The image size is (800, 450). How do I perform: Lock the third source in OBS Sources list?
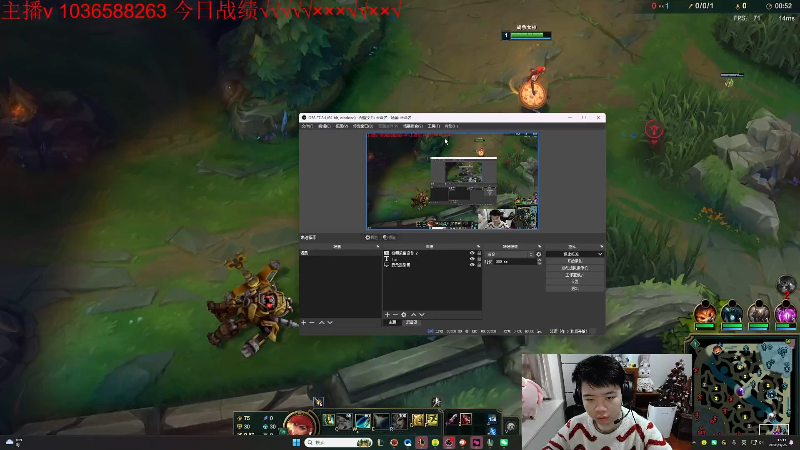[479, 265]
